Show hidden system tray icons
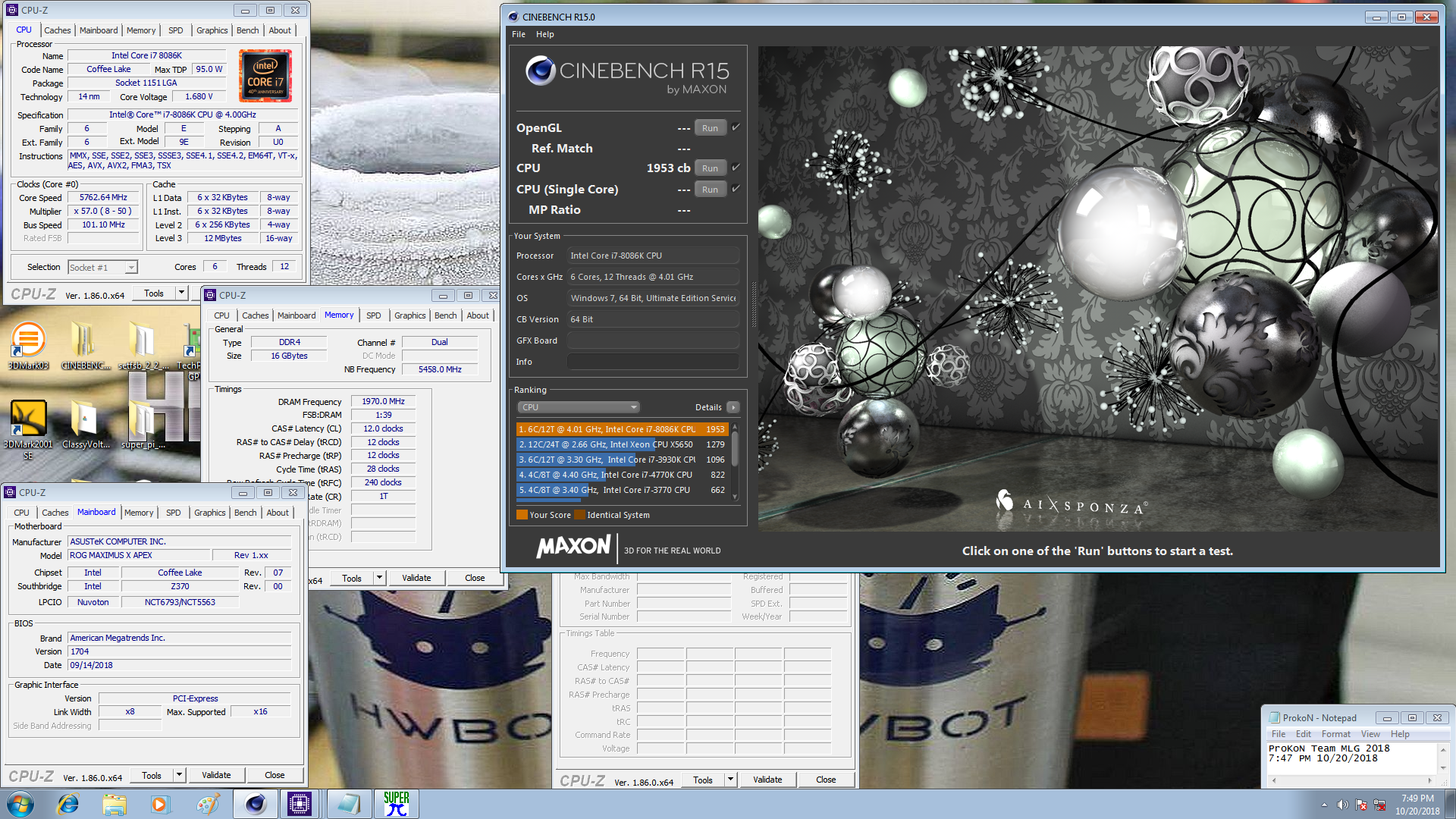Screen dimensions: 1456x819 (1324, 805)
